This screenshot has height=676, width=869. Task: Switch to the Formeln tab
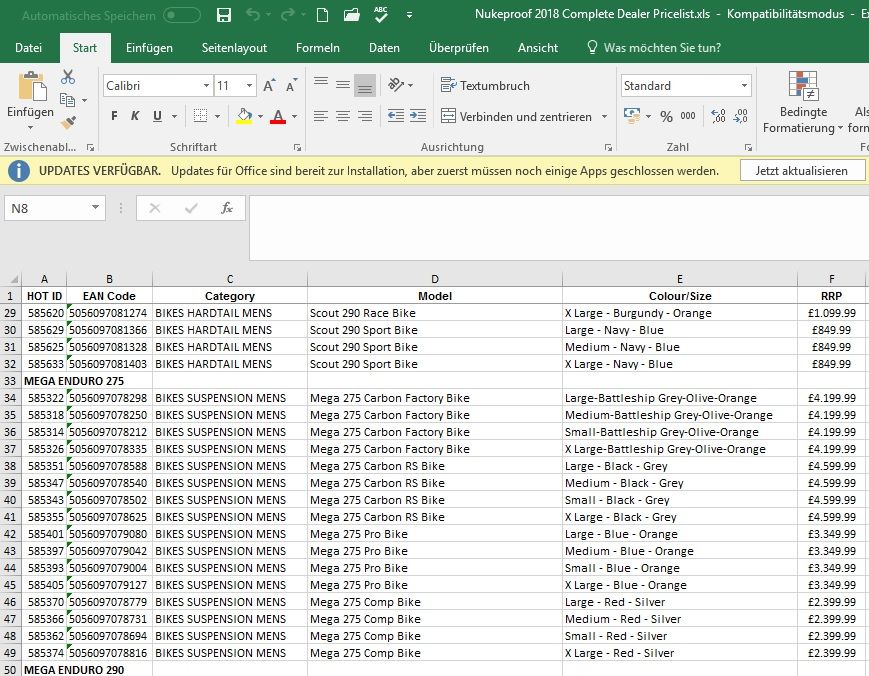(x=318, y=48)
